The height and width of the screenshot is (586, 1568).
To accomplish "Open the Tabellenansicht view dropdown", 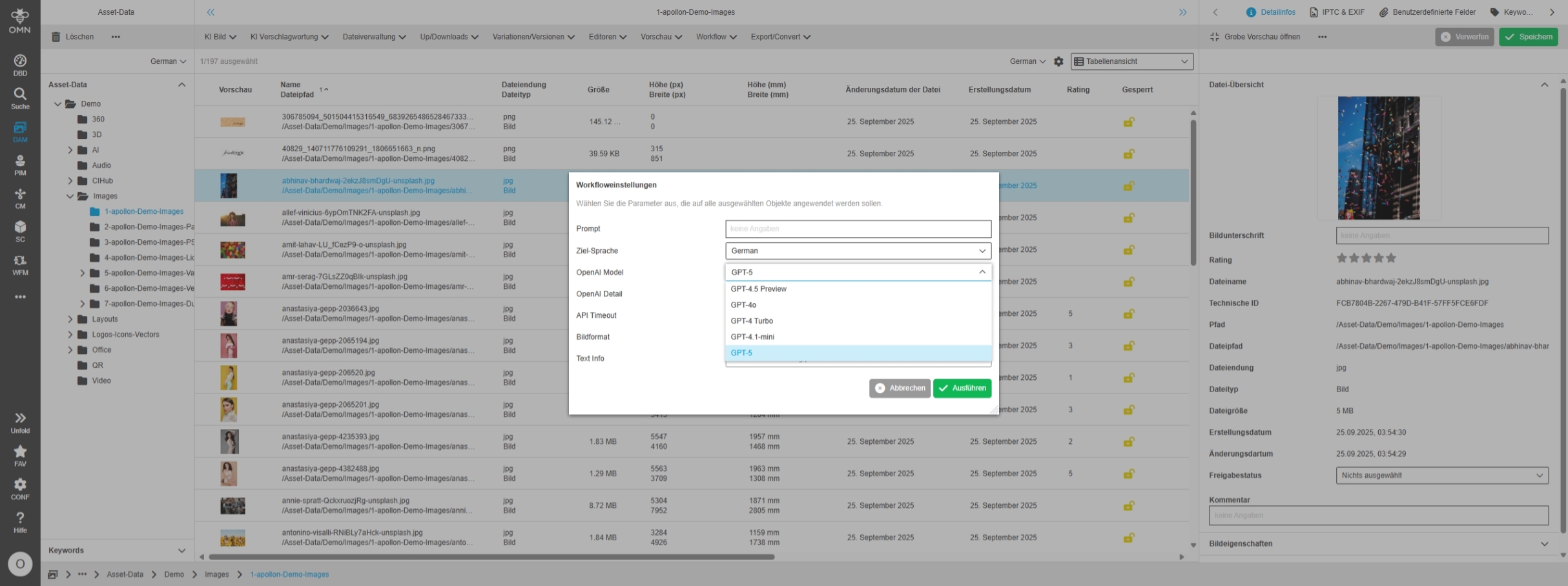I will [1131, 61].
